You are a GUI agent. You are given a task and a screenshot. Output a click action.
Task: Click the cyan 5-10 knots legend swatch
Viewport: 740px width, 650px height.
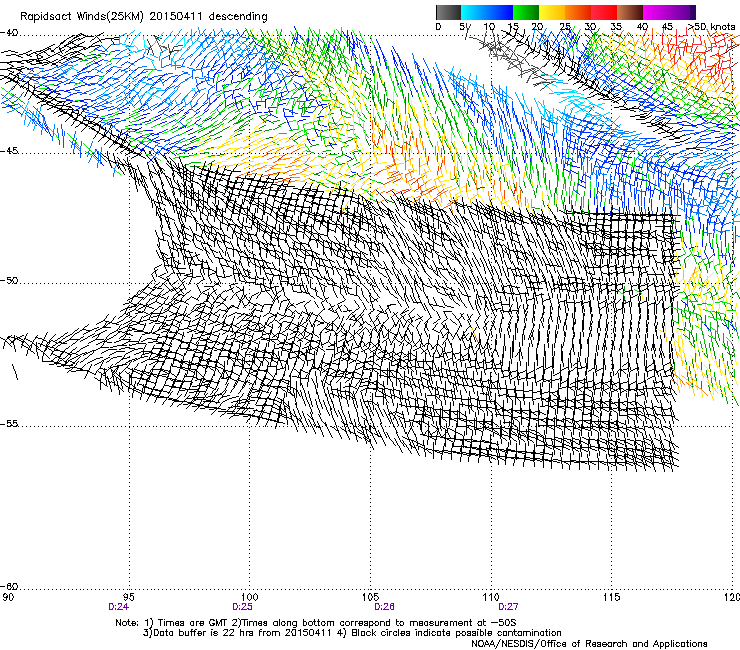click(x=474, y=12)
